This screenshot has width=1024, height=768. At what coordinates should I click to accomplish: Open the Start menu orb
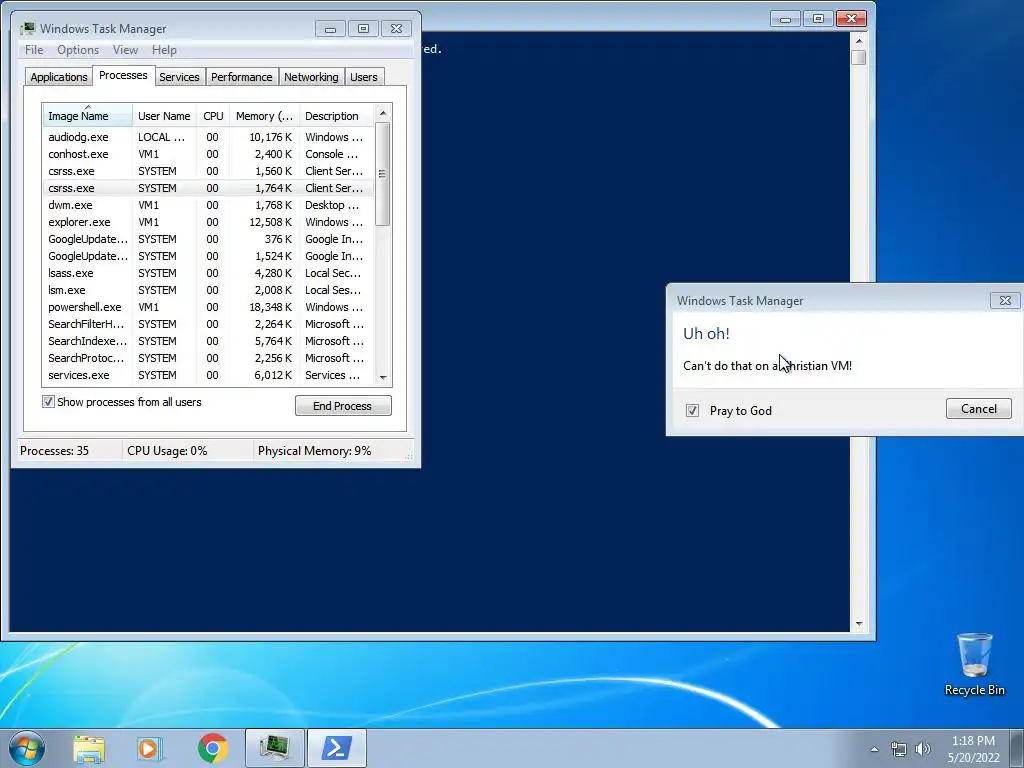pyautogui.click(x=27, y=748)
